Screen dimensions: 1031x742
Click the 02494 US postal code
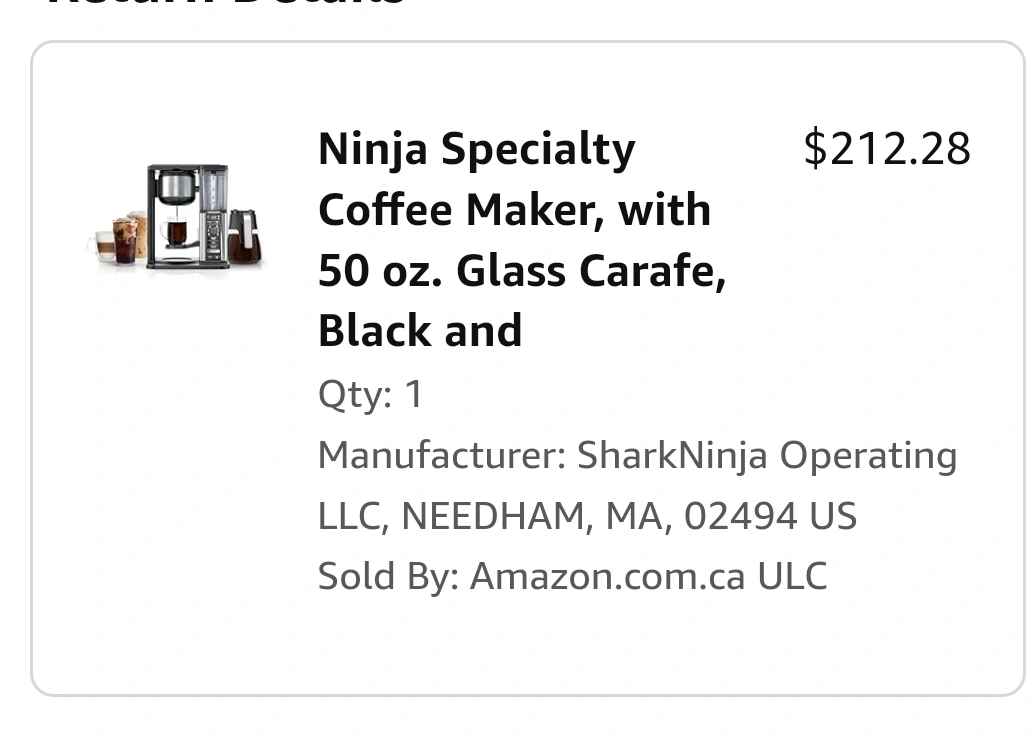[770, 517]
